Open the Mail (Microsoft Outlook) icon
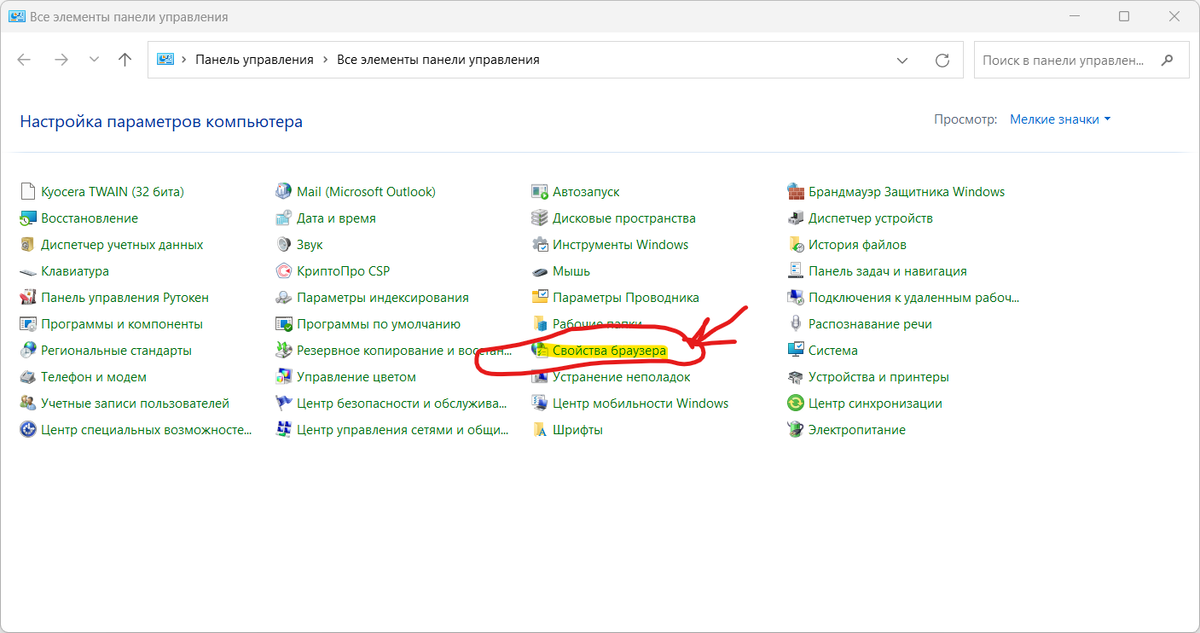 (284, 191)
